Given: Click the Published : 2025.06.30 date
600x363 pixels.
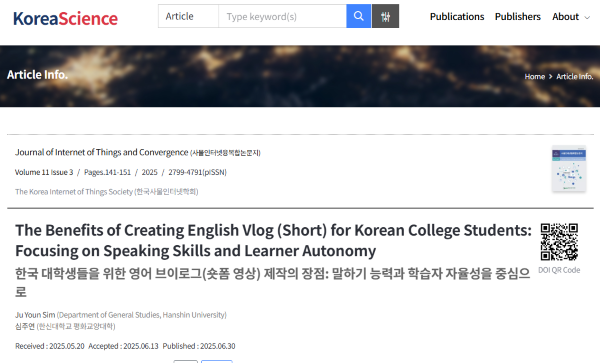Looking at the screenshot, I should coord(199,346).
